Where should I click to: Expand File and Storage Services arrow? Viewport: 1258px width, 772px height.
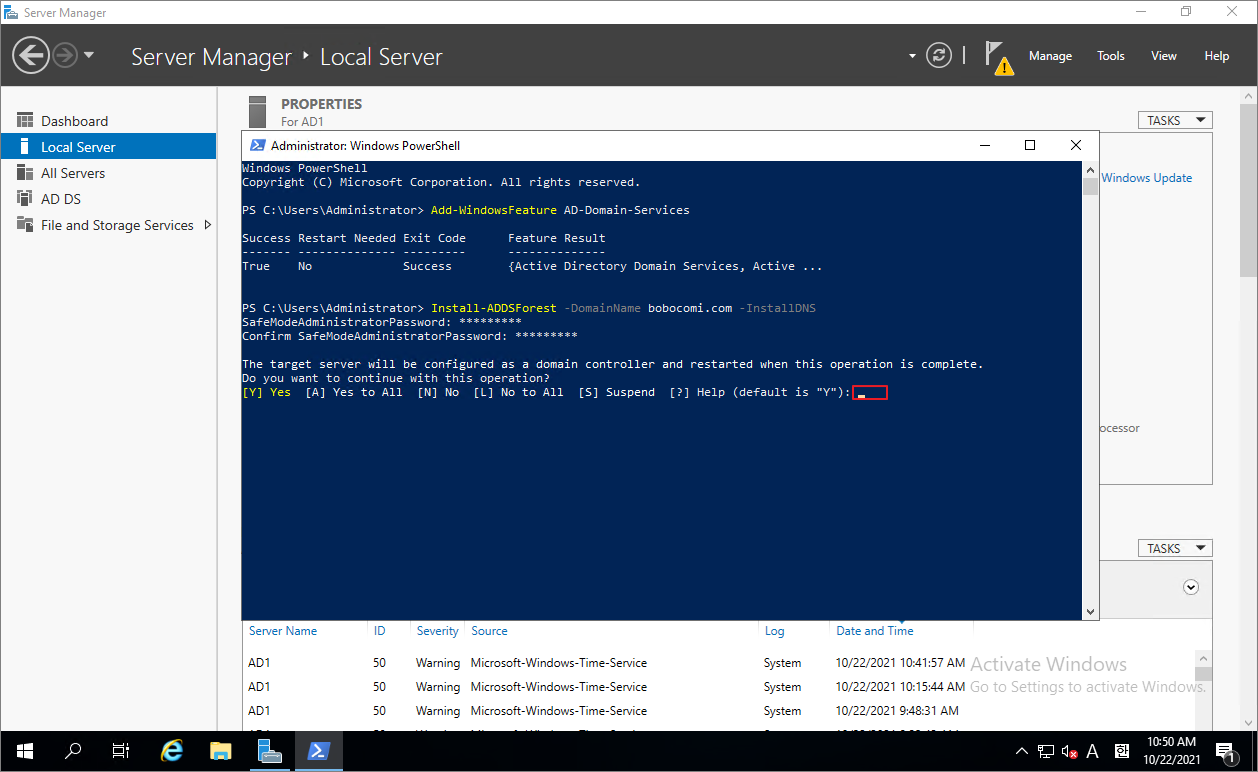pyautogui.click(x=208, y=225)
